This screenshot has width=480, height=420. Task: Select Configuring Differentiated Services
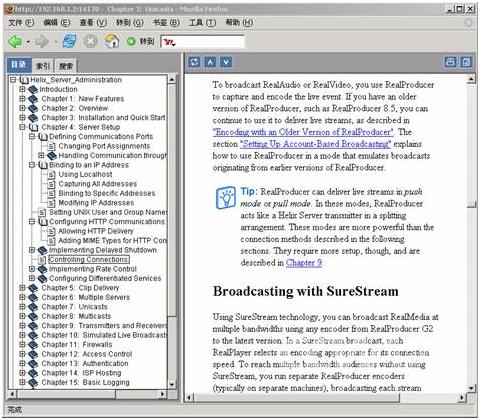point(105,279)
